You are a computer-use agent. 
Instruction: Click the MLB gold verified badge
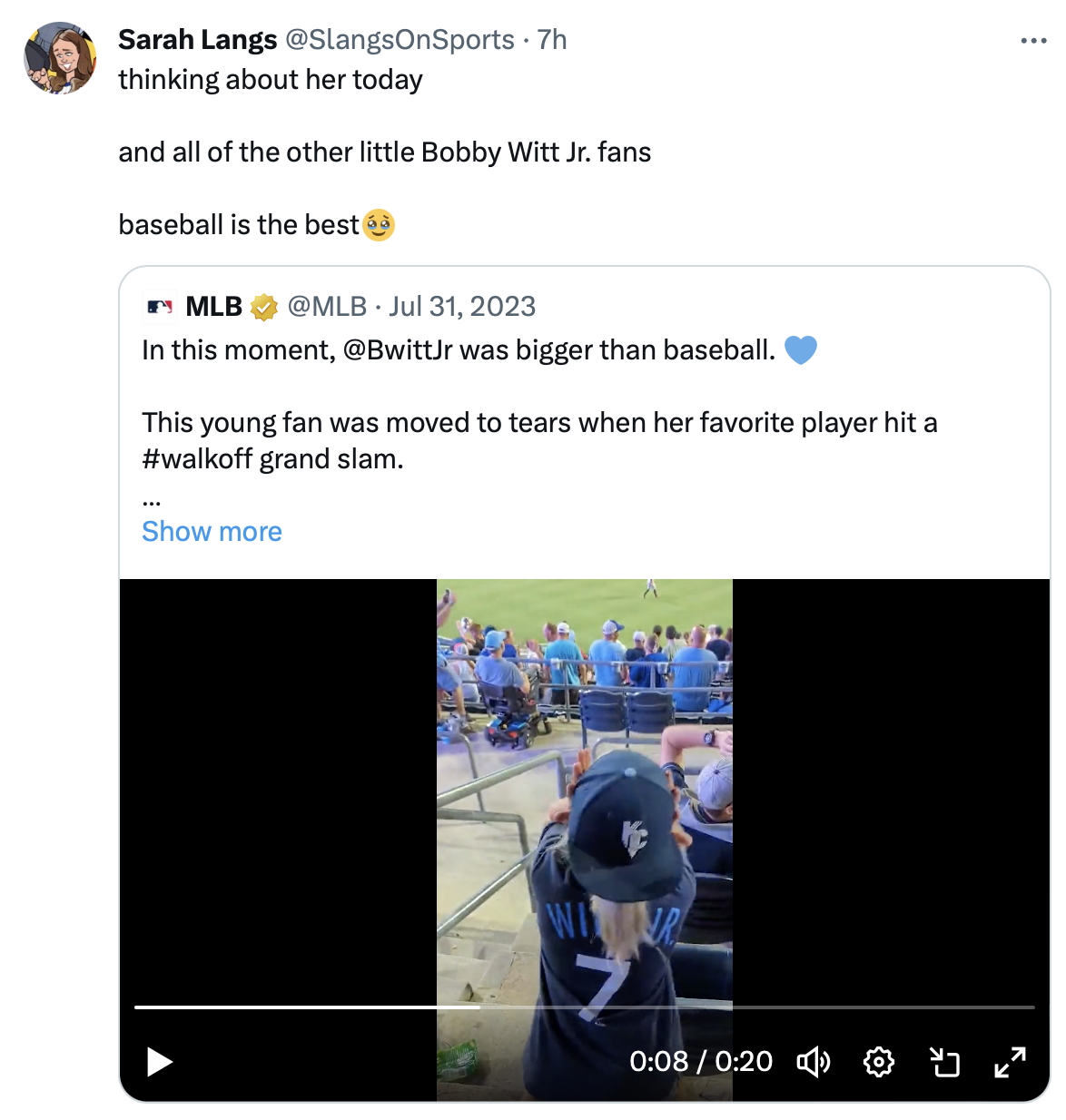click(x=264, y=308)
